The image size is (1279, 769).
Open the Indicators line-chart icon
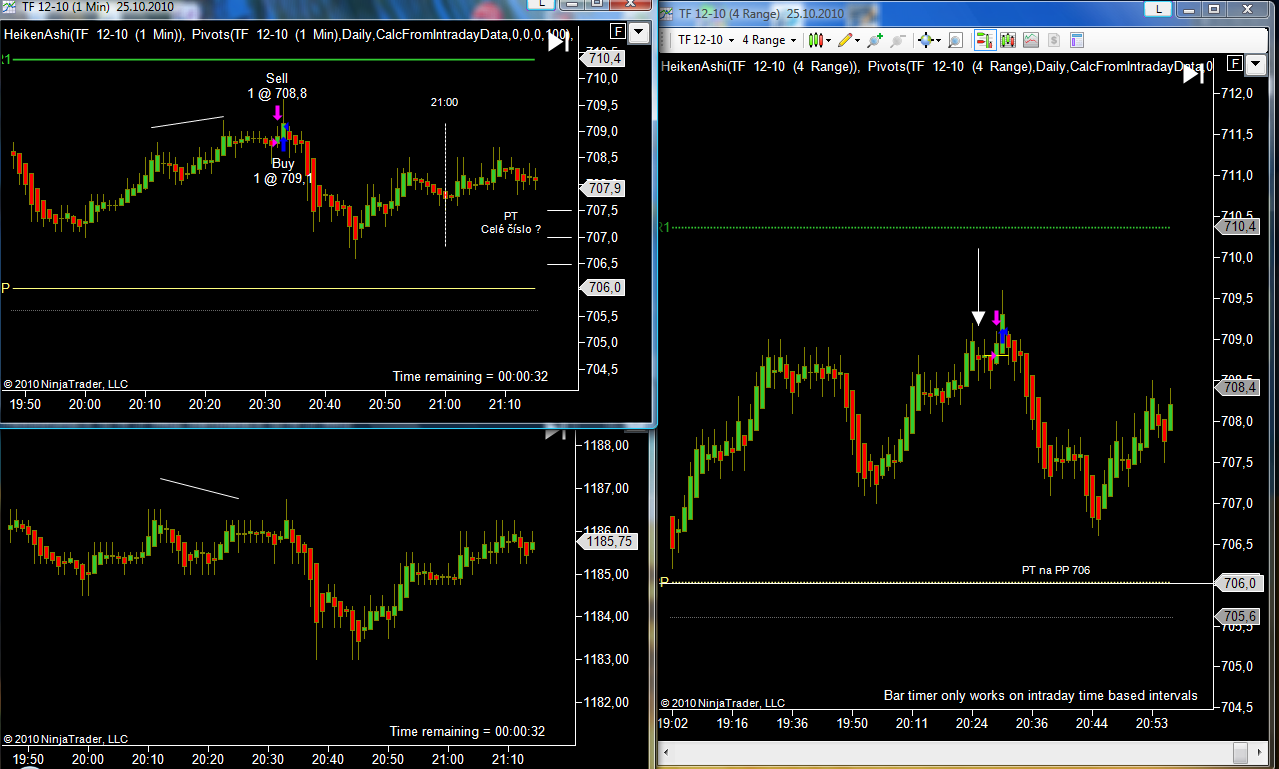click(x=1030, y=40)
